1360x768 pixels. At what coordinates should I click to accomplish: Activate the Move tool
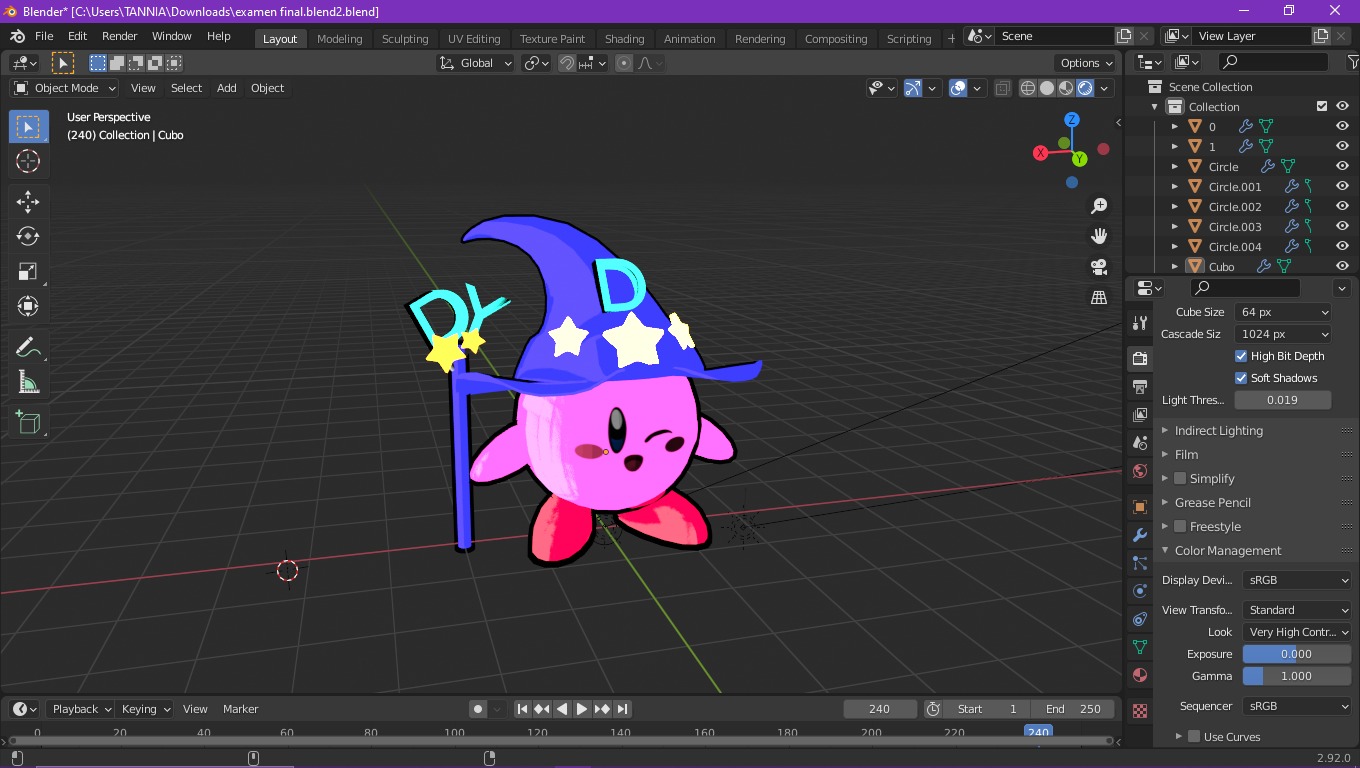point(28,201)
